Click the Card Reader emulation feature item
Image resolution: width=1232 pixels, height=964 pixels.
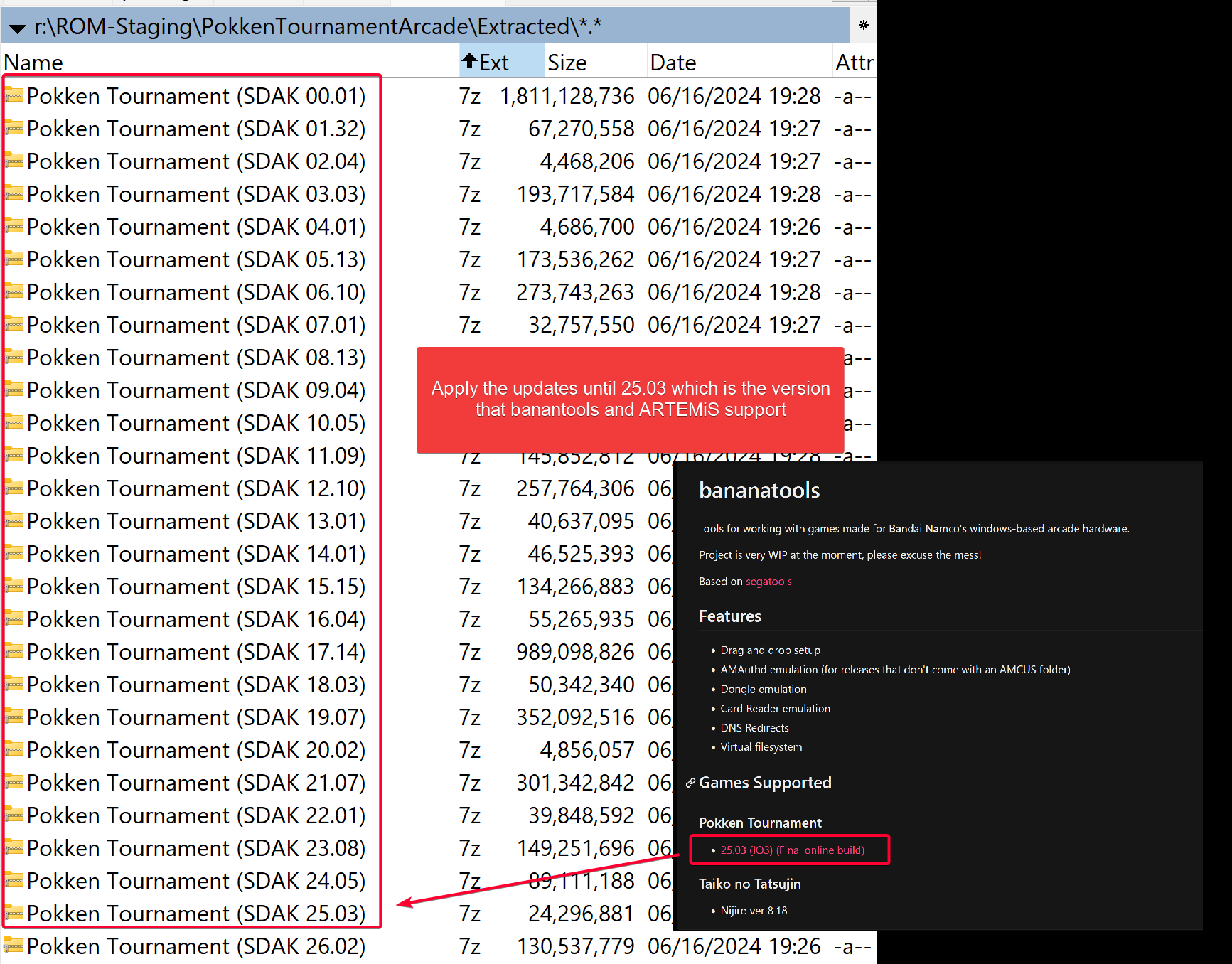(x=775, y=709)
